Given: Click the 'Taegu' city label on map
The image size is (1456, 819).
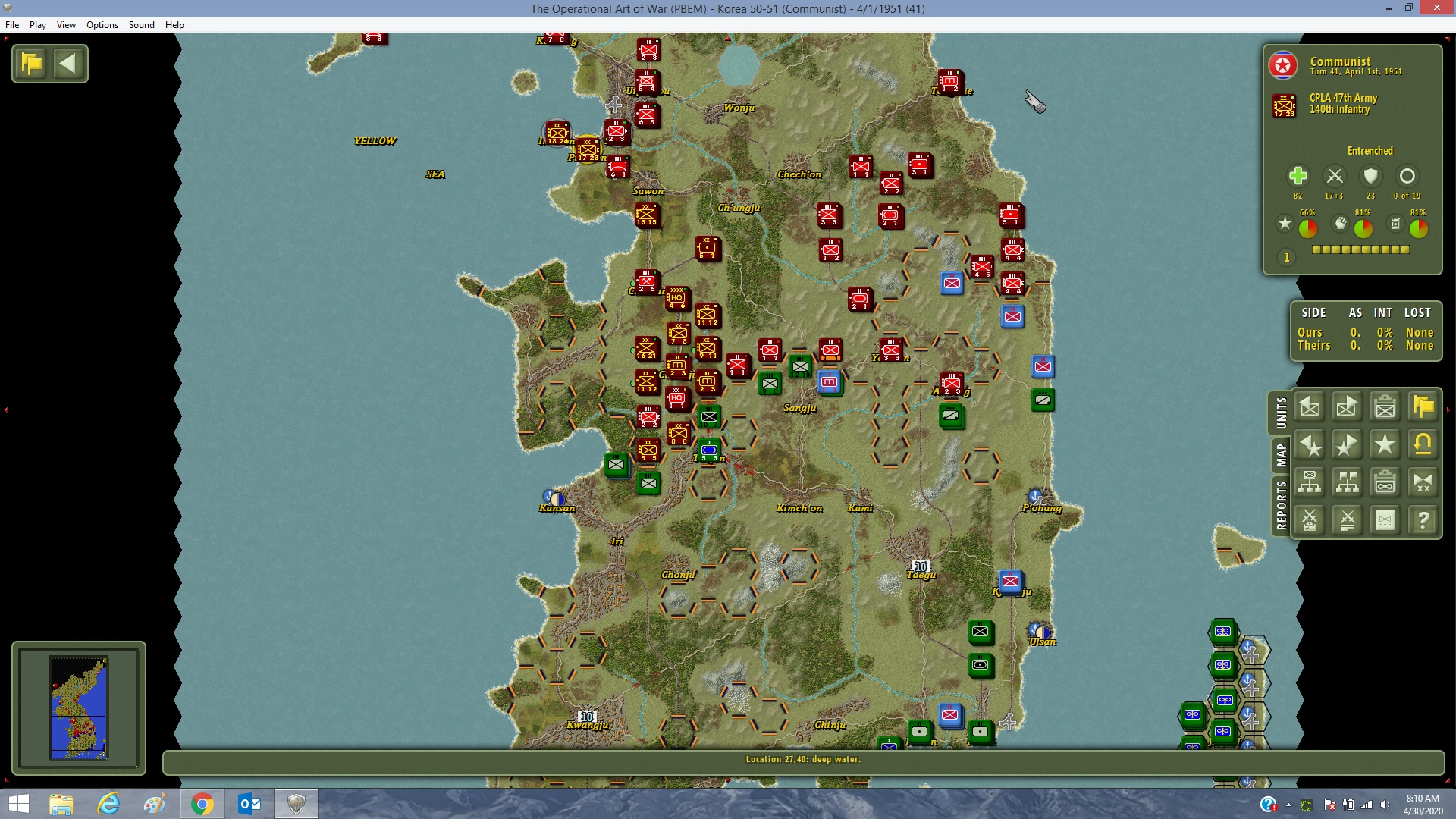Looking at the screenshot, I should pos(921,575).
